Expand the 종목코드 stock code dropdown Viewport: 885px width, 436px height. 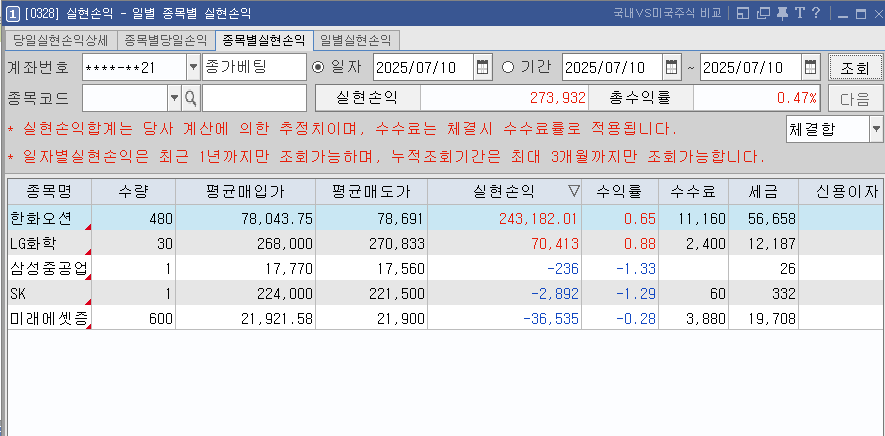click(x=174, y=98)
